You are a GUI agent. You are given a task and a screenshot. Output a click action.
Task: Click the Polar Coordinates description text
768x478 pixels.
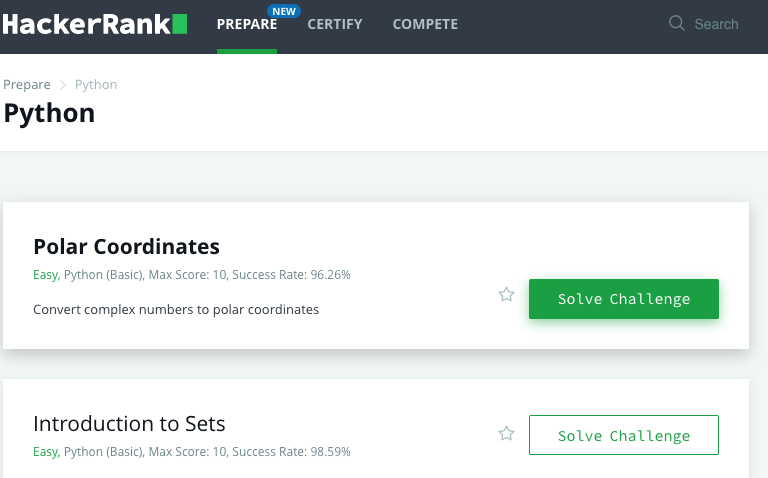176,309
